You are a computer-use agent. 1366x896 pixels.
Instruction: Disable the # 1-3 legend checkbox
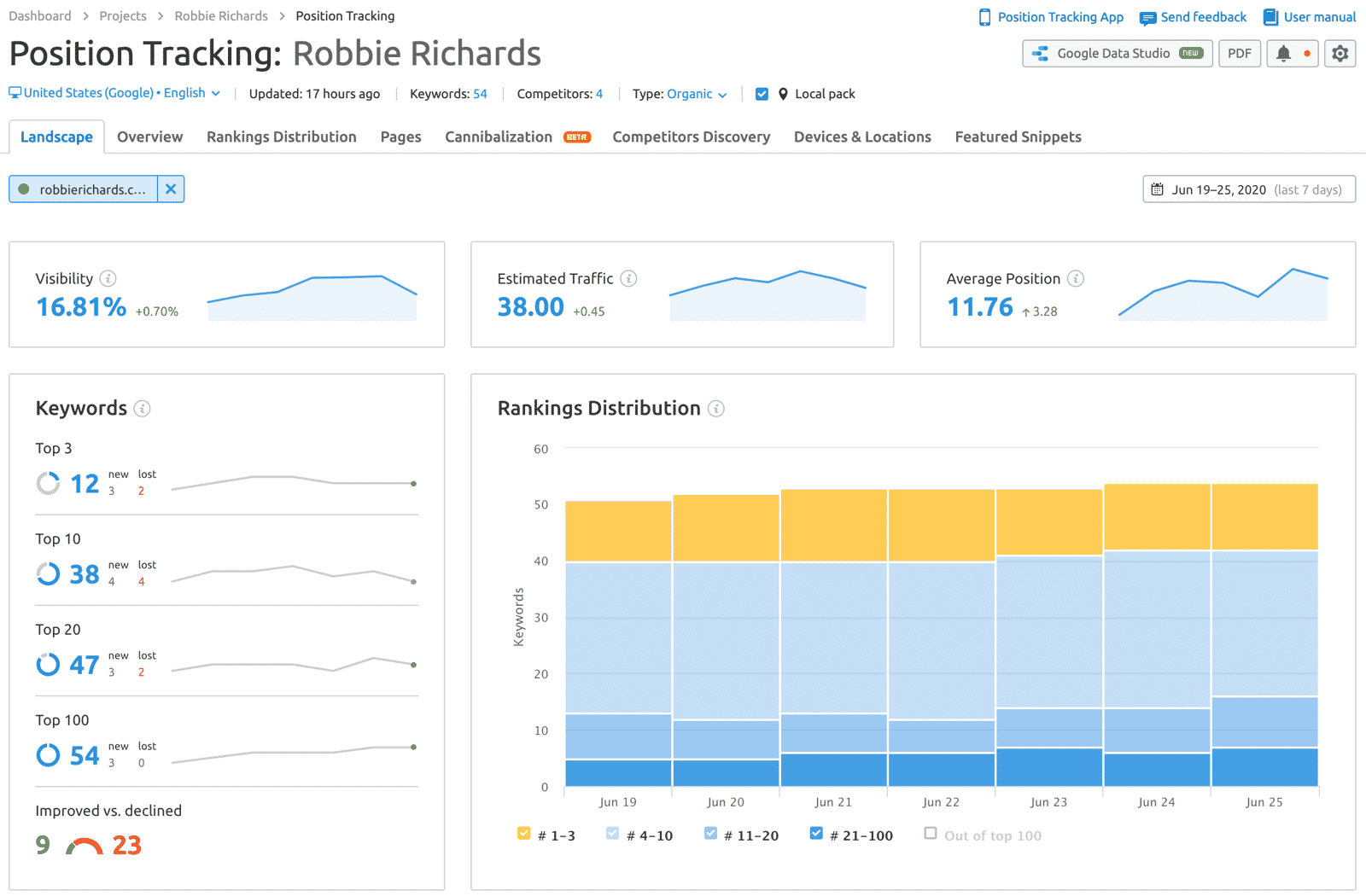coord(523,834)
